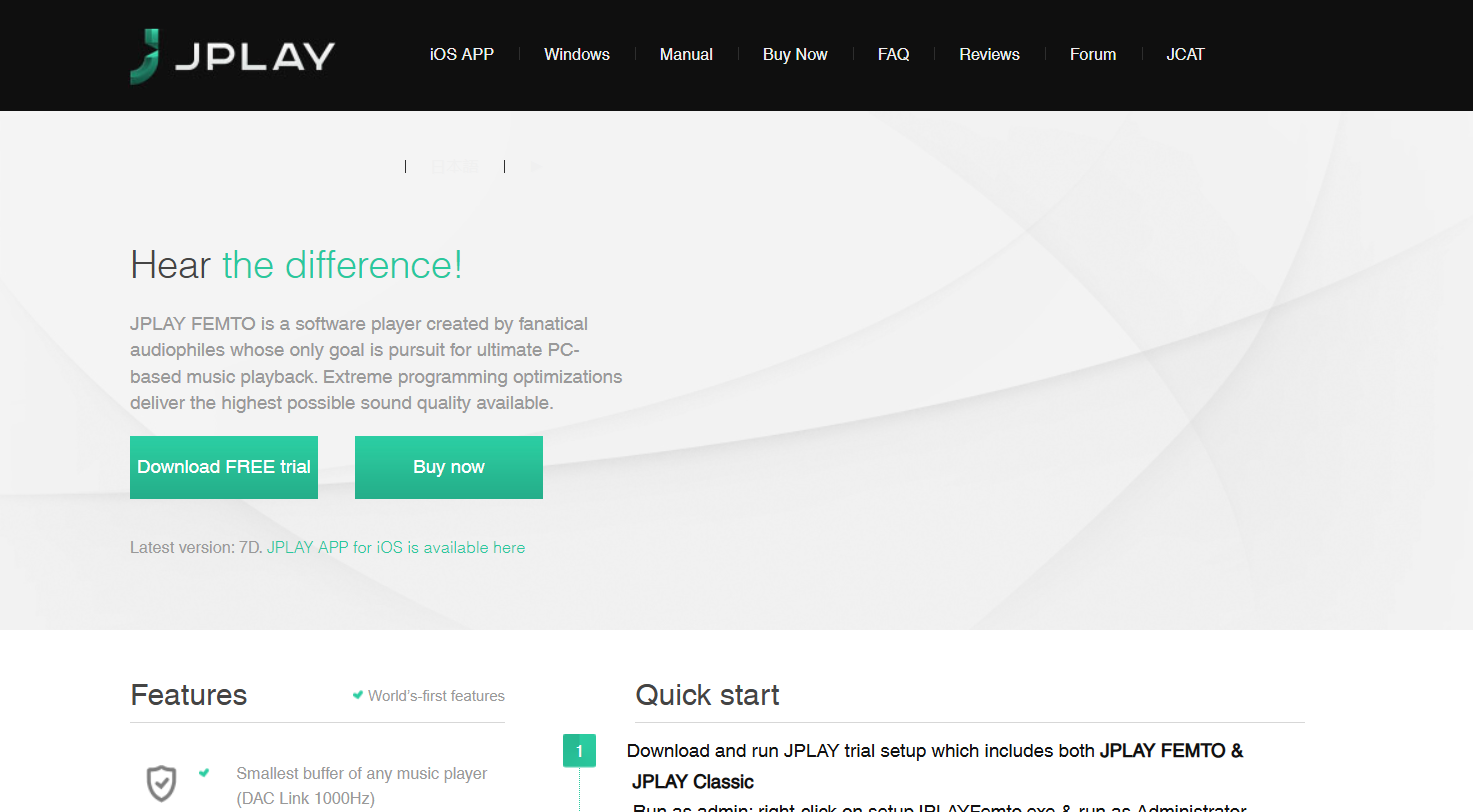Open the Manual from the navigation bar
Screen dimensions: 1473x812
(x=686, y=54)
